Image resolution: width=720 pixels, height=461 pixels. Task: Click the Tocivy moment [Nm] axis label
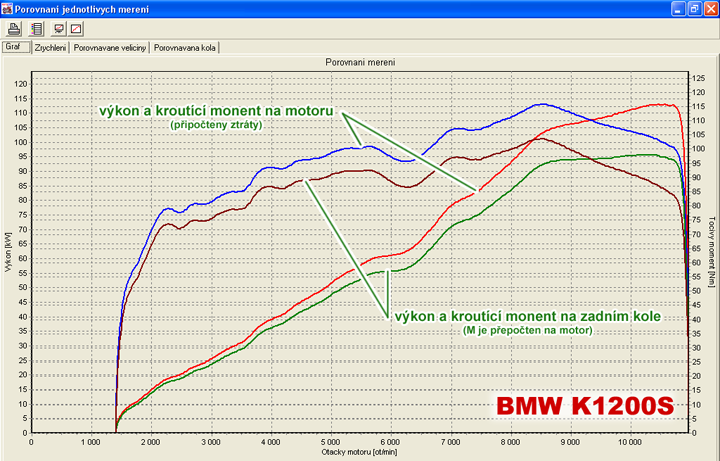(712, 252)
